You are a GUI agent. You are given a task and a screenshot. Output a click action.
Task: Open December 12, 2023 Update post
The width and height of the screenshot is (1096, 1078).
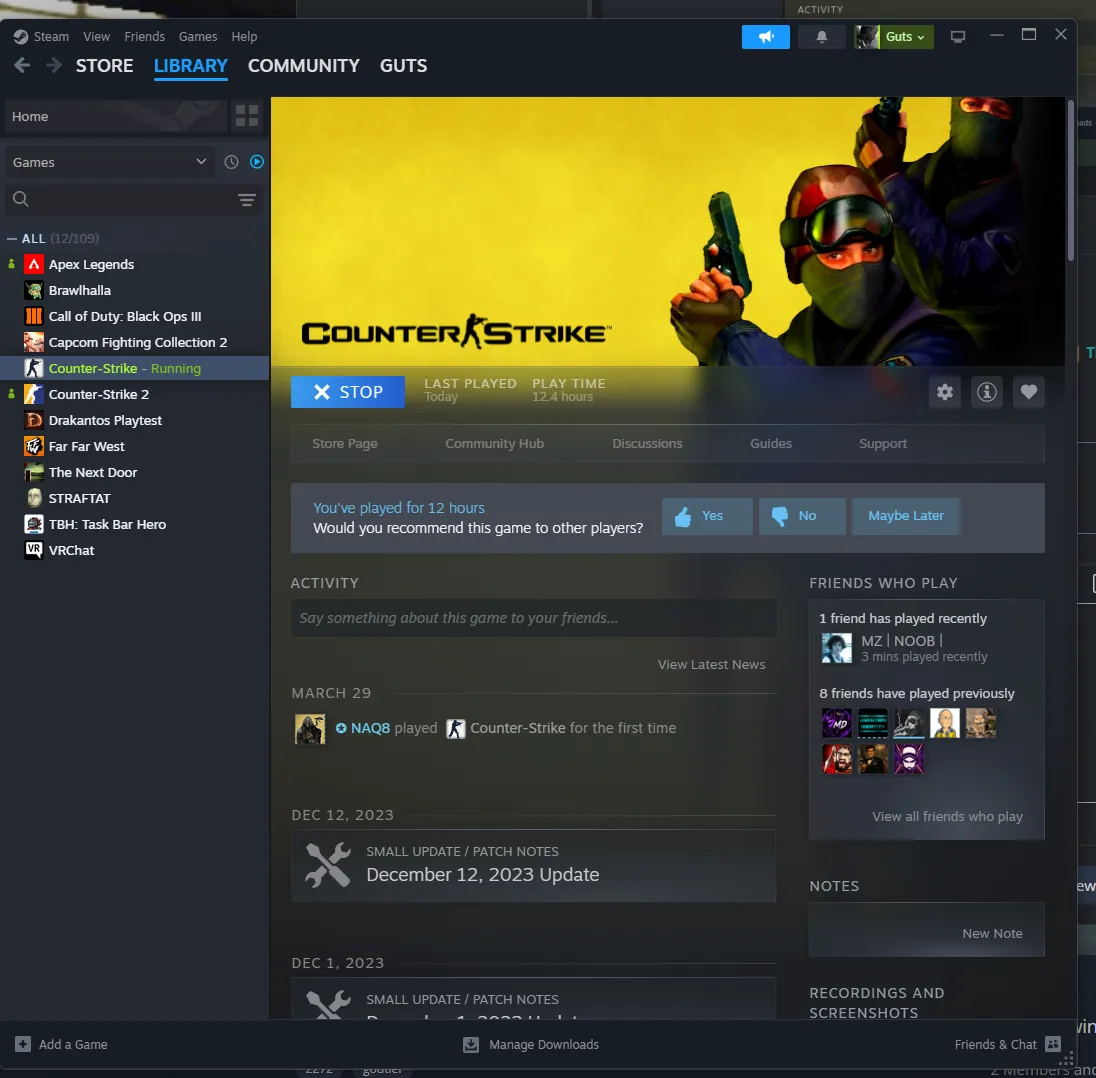(x=533, y=865)
